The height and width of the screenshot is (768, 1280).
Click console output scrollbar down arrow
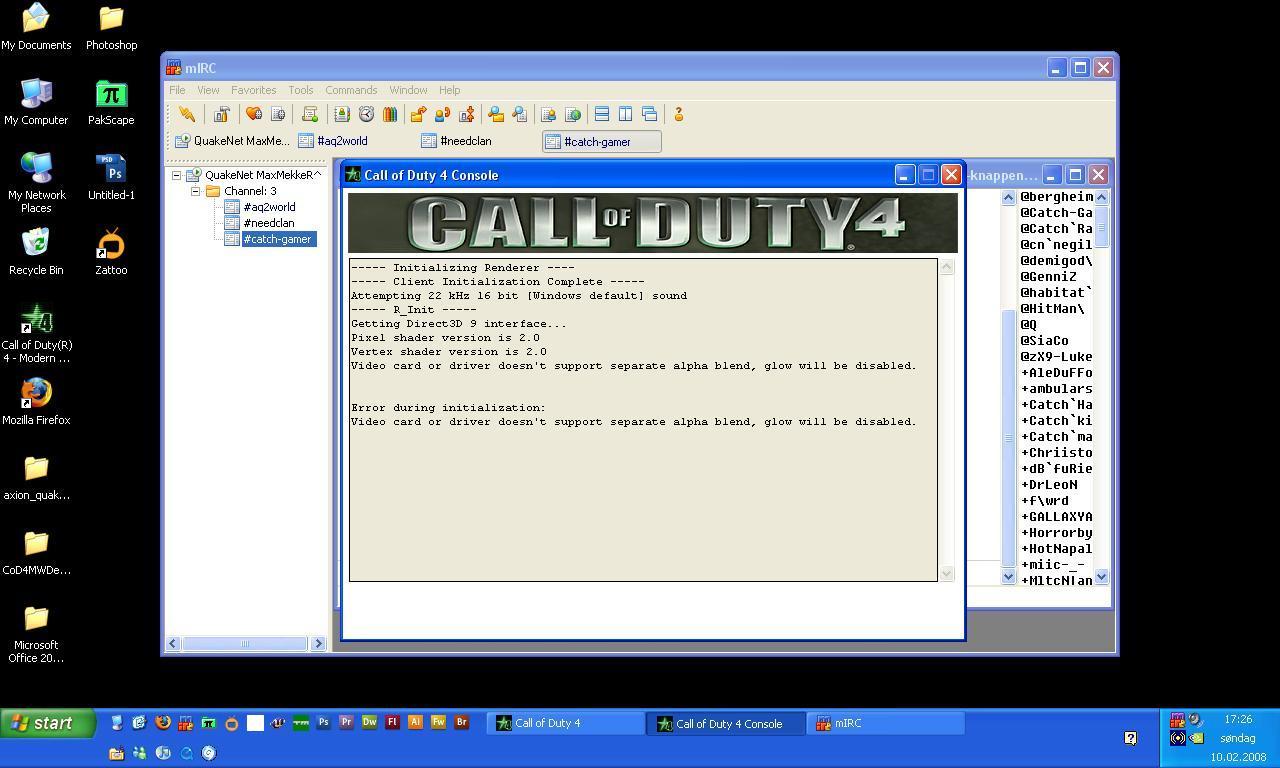coord(947,574)
